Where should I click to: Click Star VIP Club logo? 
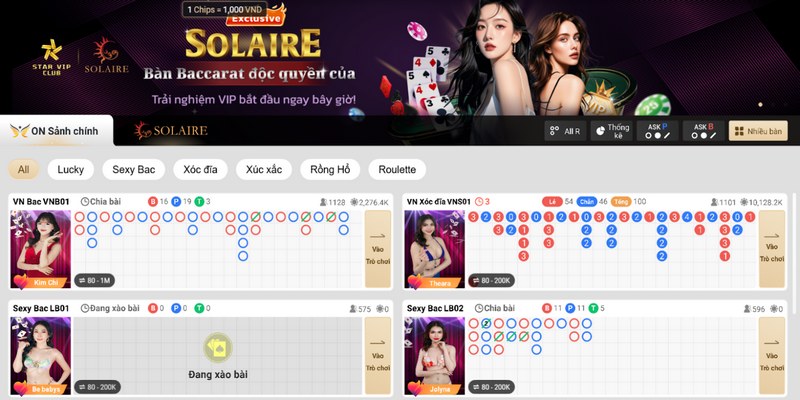coord(52,57)
